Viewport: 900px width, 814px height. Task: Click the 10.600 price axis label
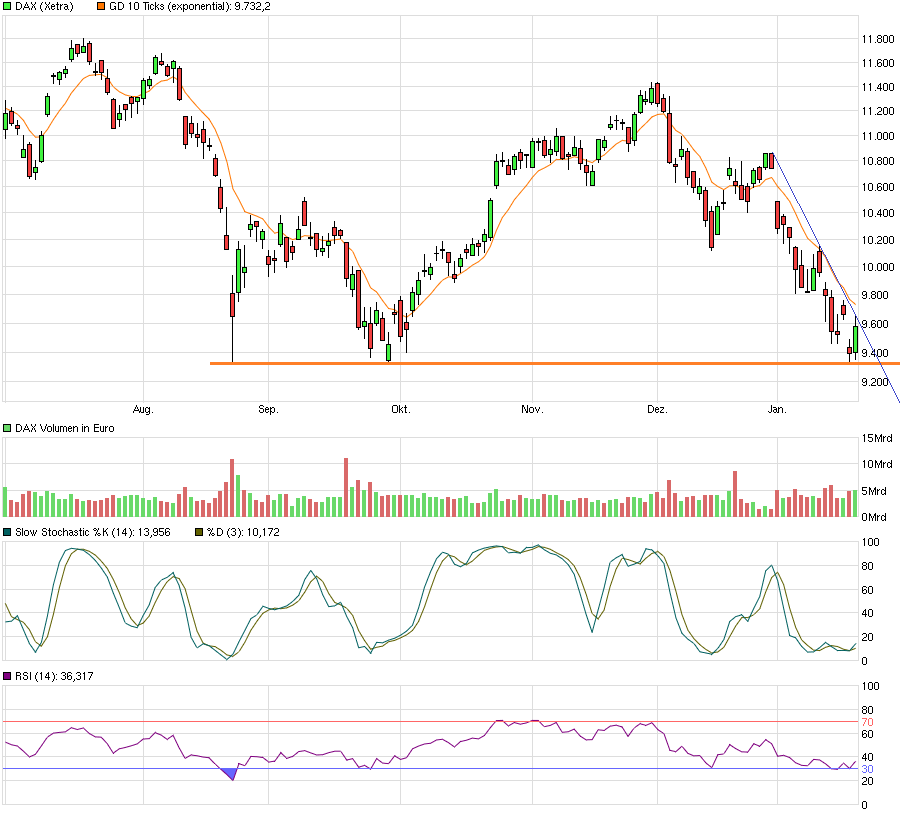tap(878, 187)
